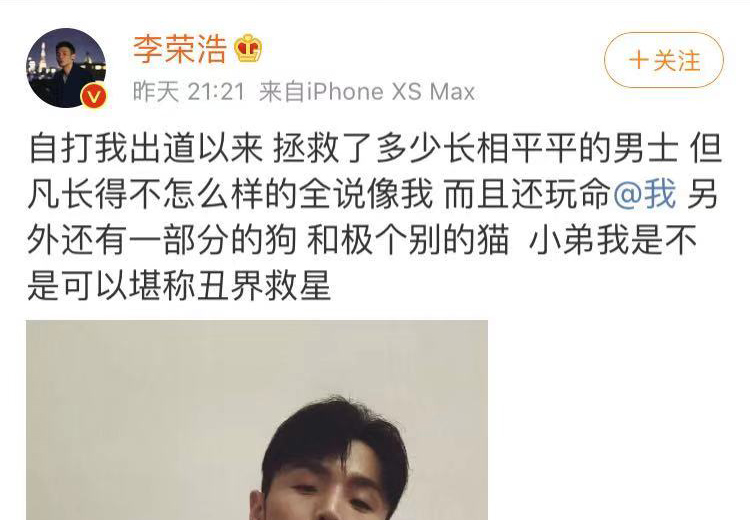The height and width of the screenshot is (520, 750).
Task: Tap the orange verified V badge
Action: 94,97
